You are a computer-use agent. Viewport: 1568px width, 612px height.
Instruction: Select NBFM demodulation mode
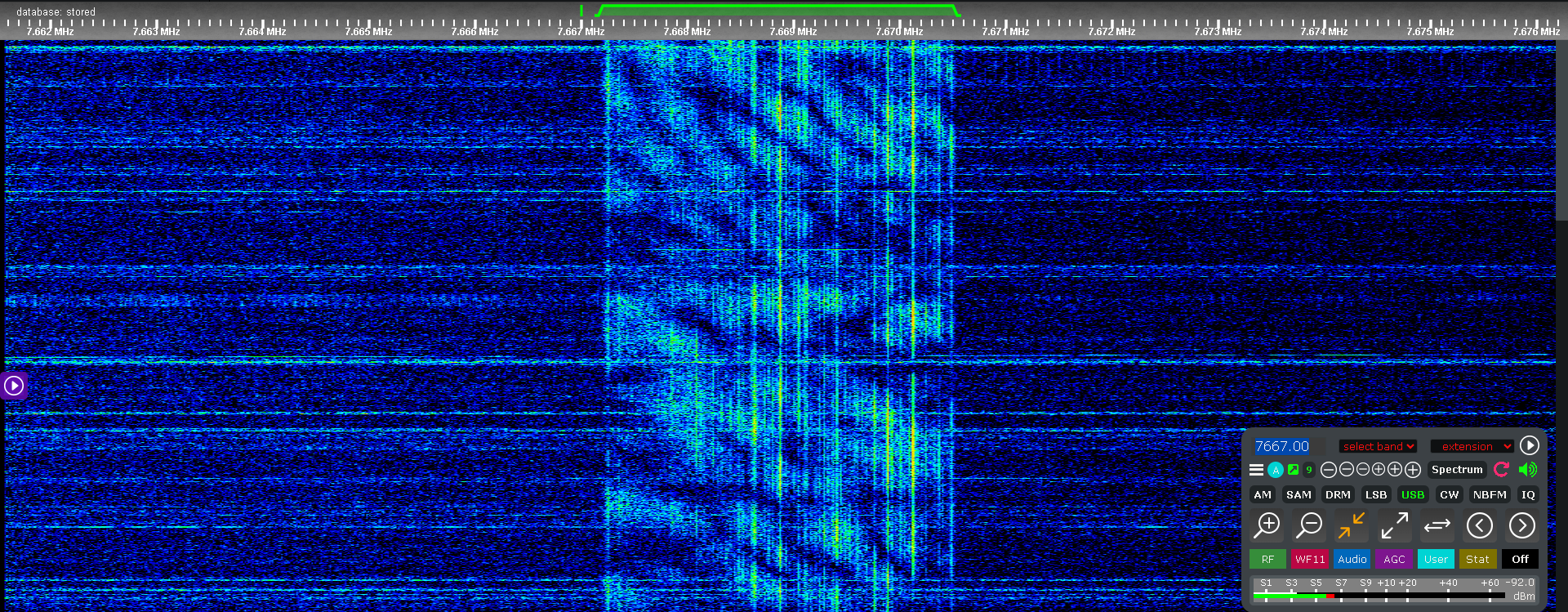tap(1490, 494)
